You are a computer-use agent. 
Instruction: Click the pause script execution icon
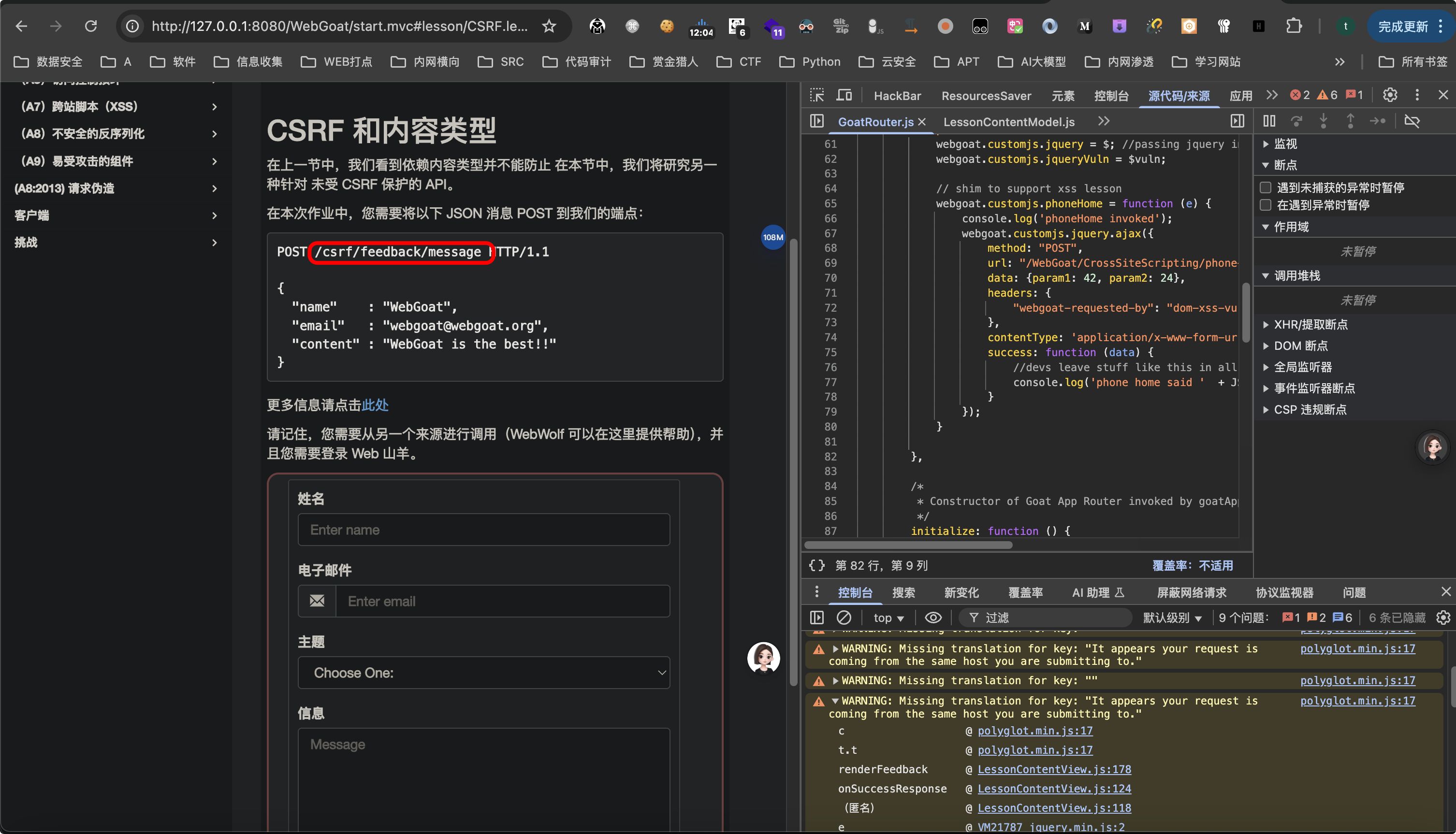coord(1269,121)
